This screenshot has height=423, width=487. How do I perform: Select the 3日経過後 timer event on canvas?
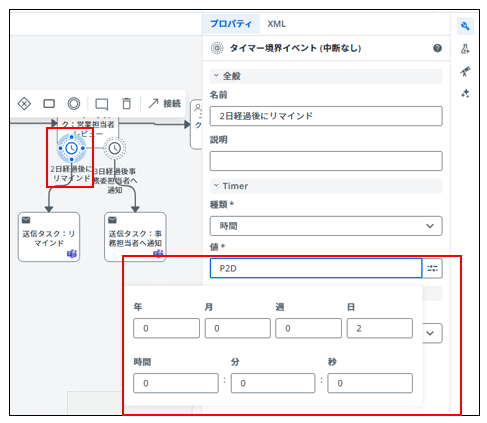[115, 148]
